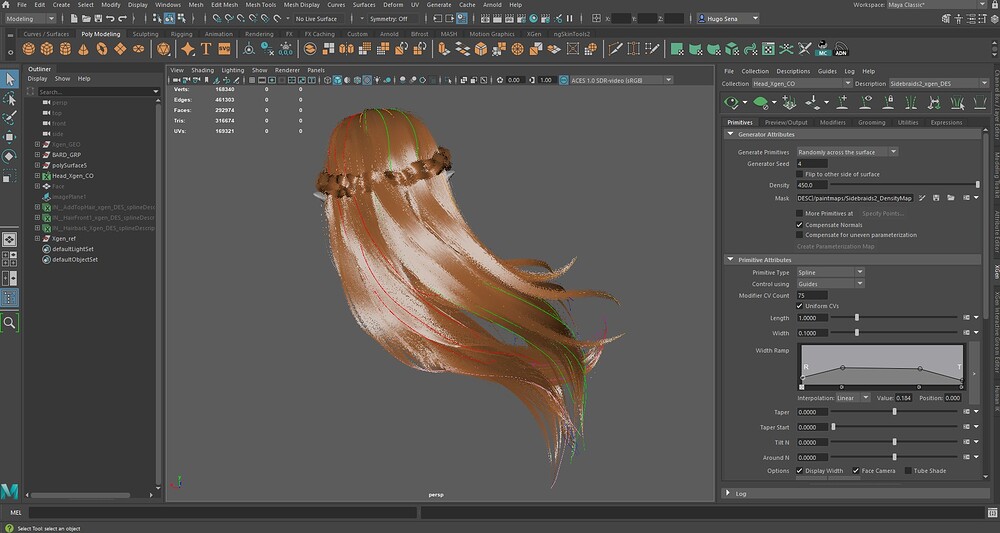
Task: Expand the BARD_GRP node in Outliner
Action: click(x=38, y=155)
